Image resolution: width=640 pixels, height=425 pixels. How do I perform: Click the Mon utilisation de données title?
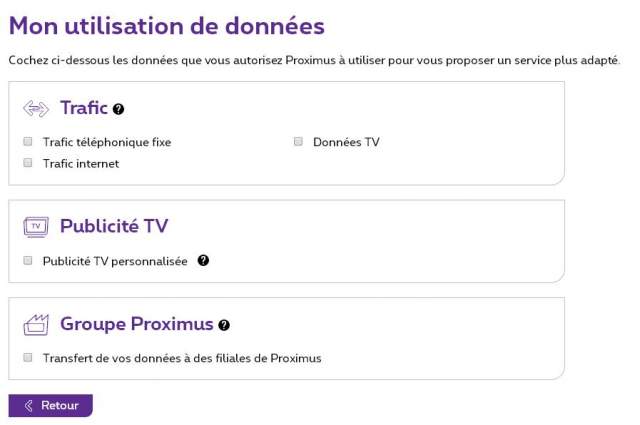[x=166, y=27]
